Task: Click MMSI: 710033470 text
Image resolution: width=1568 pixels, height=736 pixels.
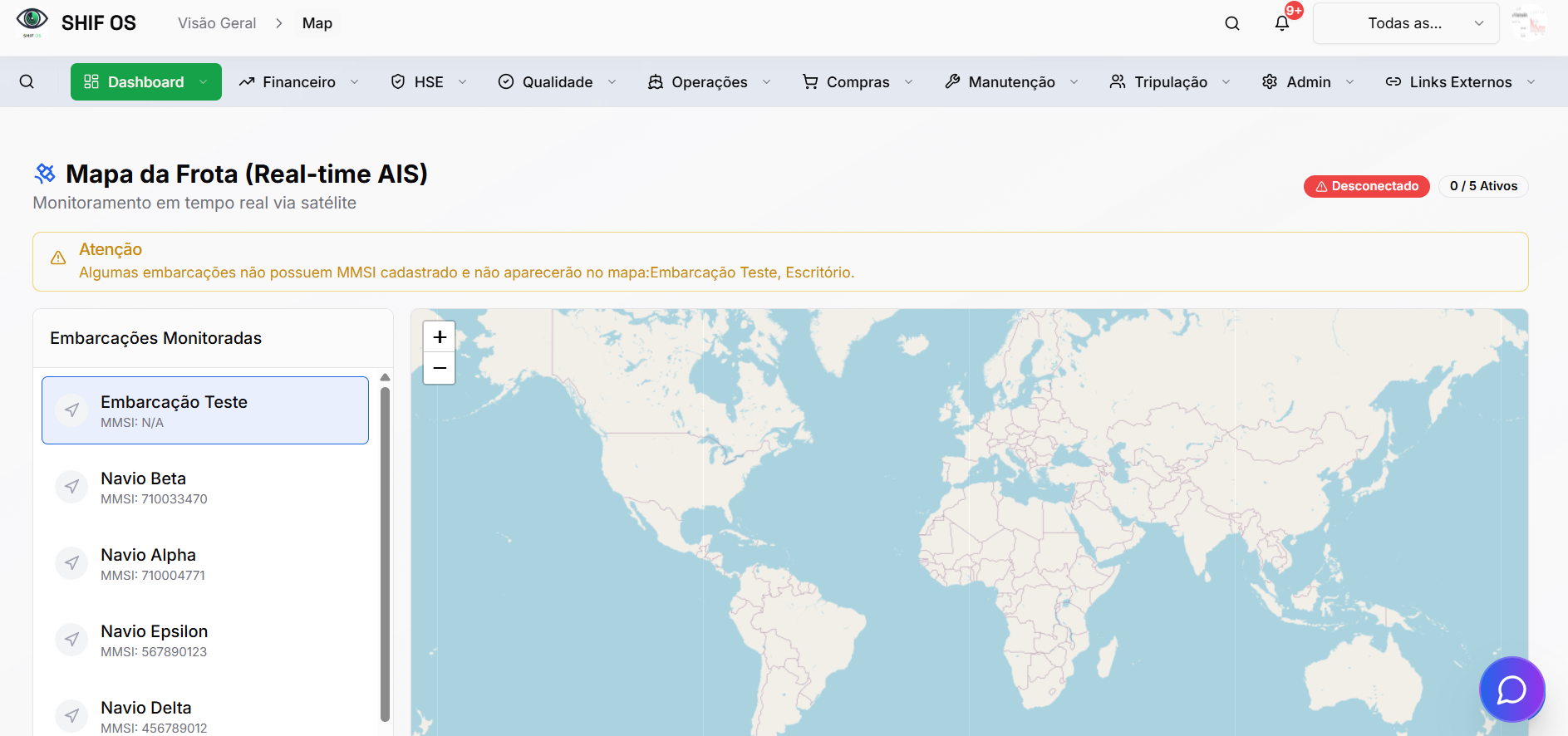Action: [154, 499]
